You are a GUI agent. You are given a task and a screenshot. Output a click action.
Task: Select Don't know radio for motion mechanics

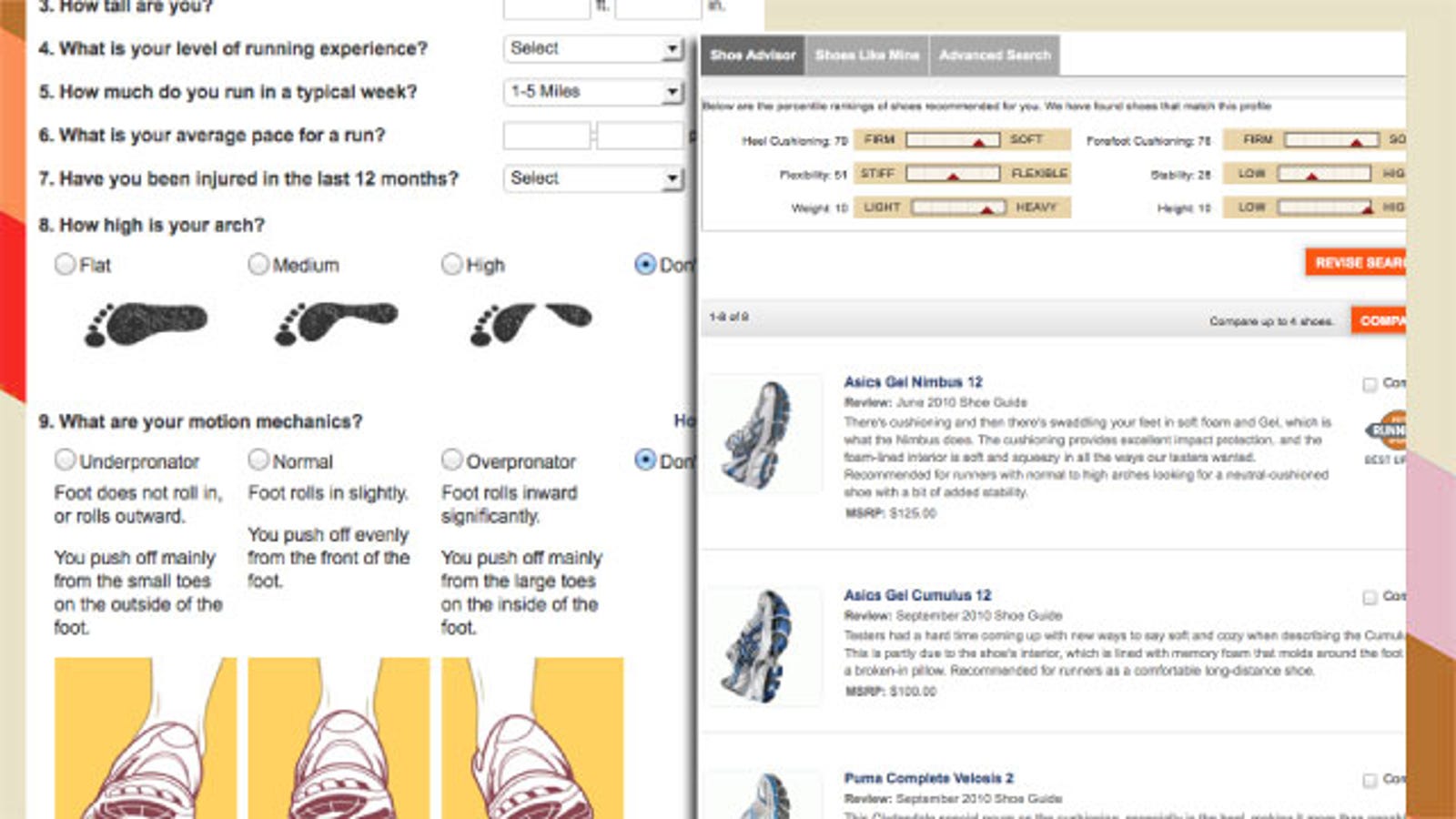coord(645,460)
